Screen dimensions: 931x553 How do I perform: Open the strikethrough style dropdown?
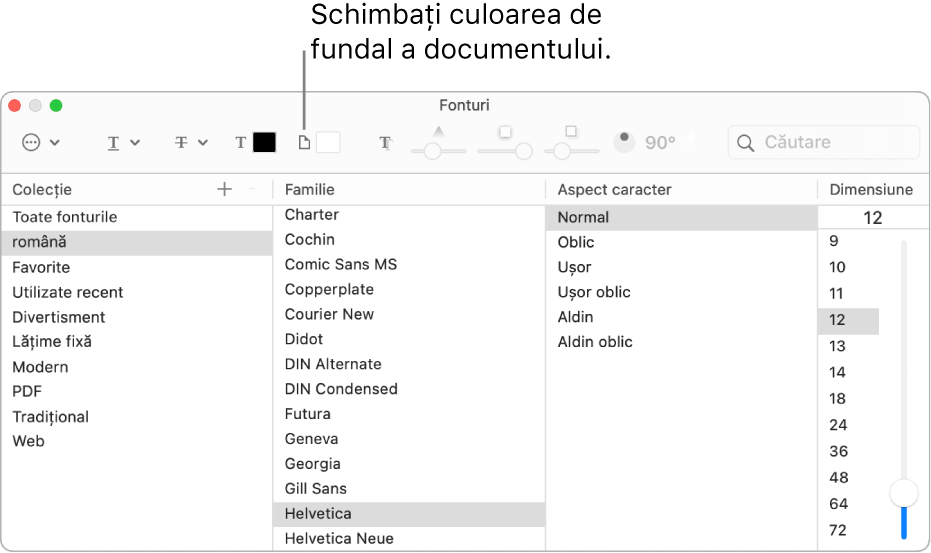[191, 143]
